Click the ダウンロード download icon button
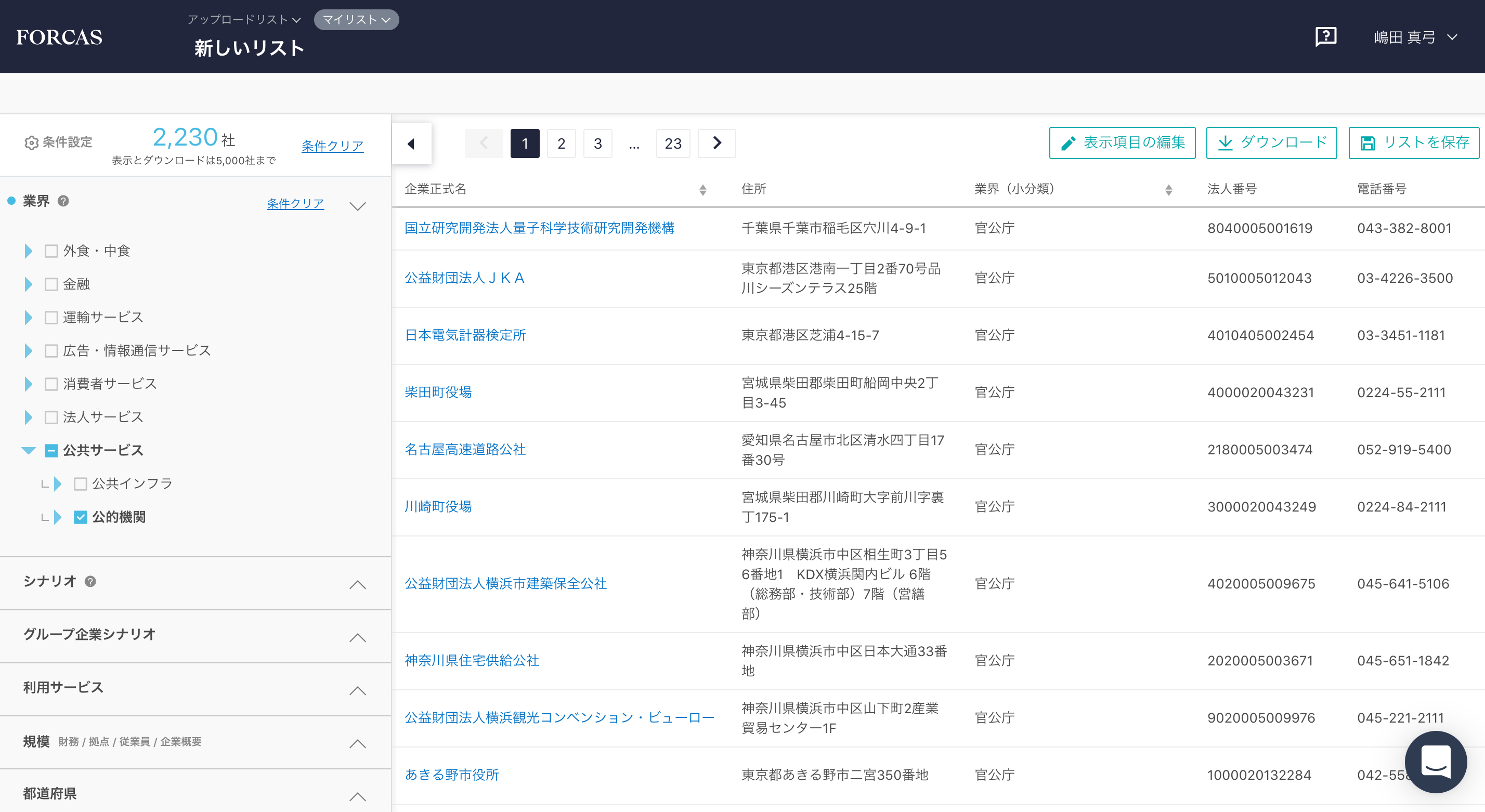The image size is (1485, 812). (x=1271, y=142)
